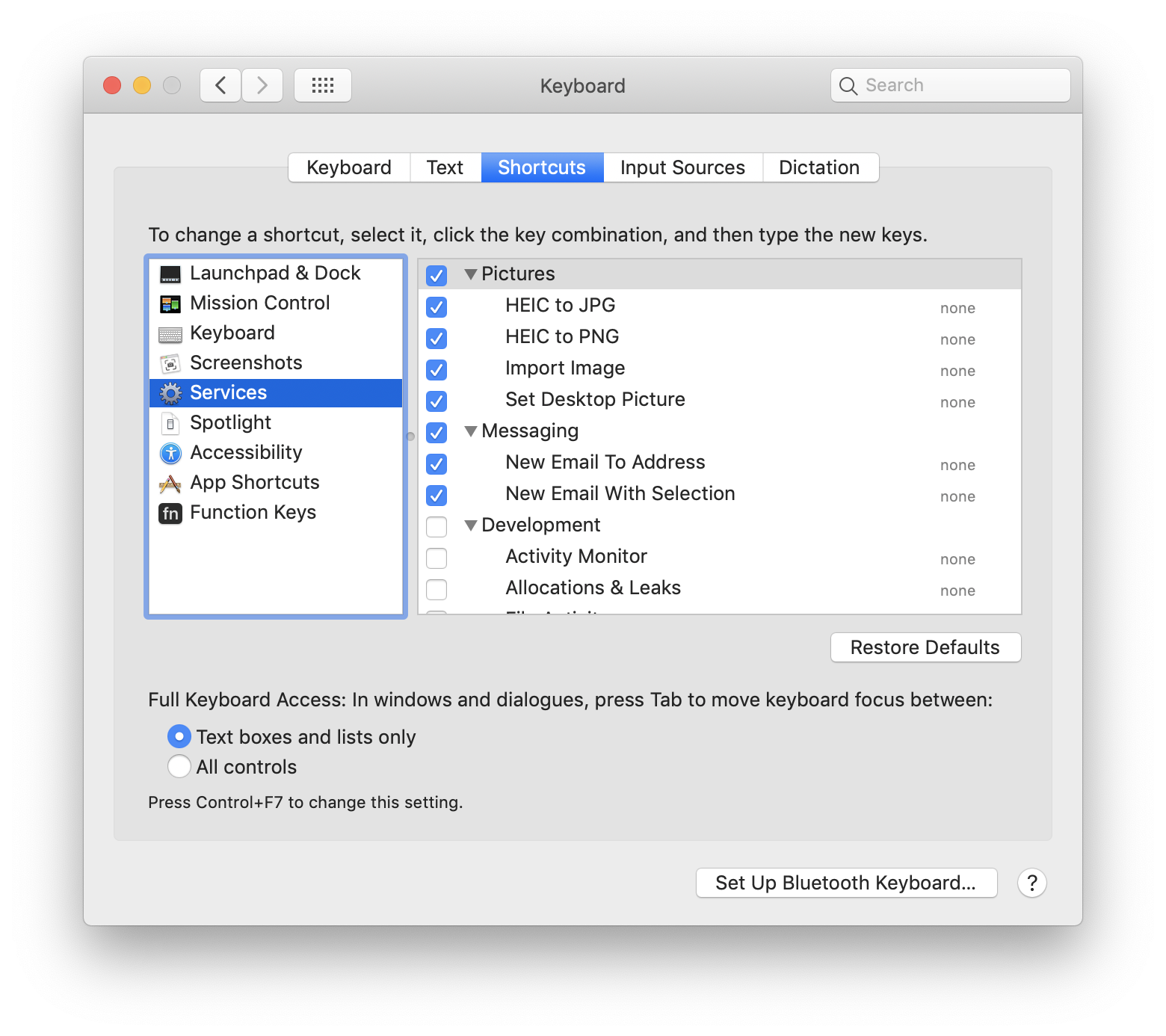Open Spotlight shortcut settings

170,423
